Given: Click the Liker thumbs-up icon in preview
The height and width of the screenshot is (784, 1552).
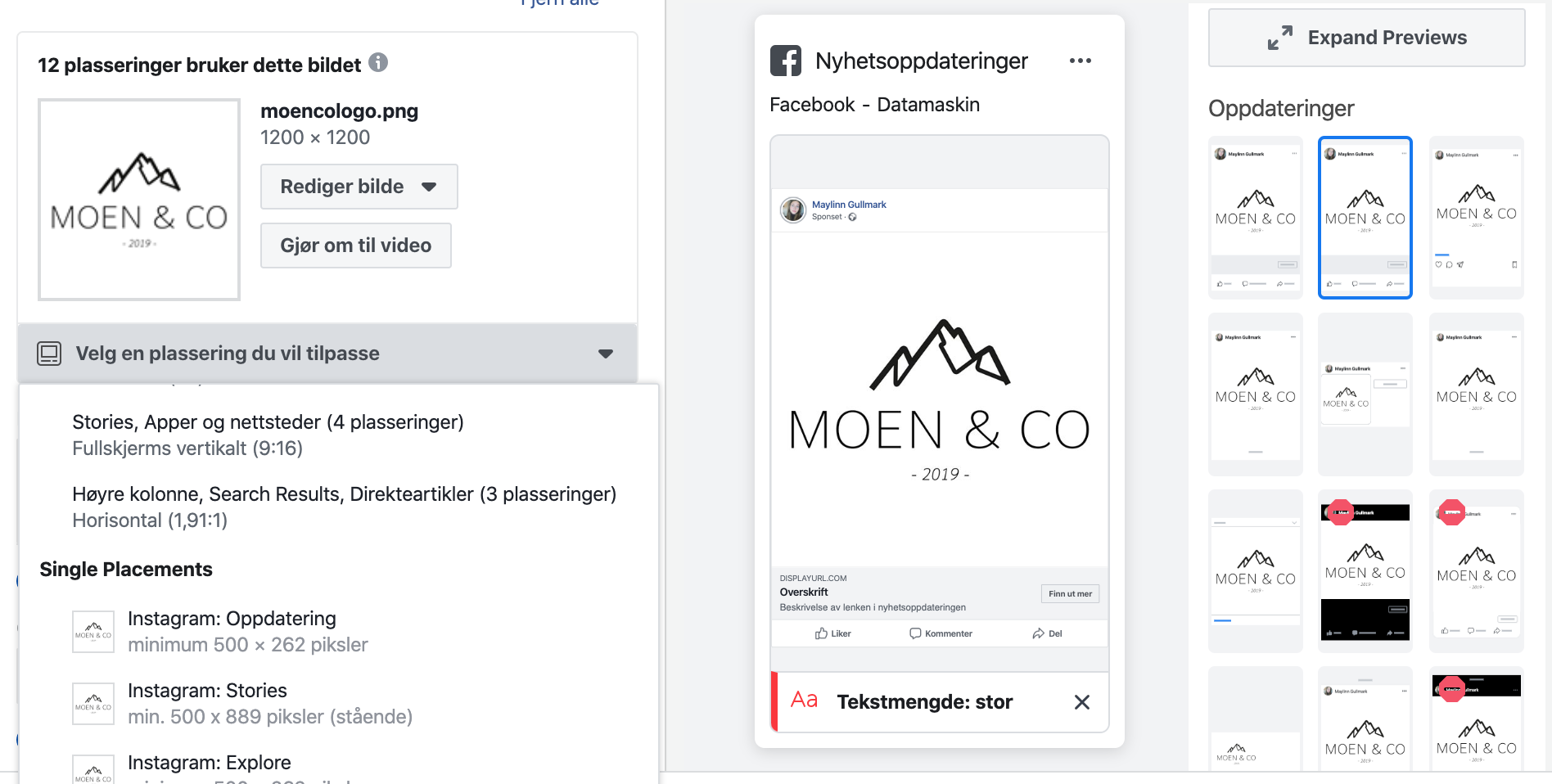Looking at the screenshot, I should 821,633.
